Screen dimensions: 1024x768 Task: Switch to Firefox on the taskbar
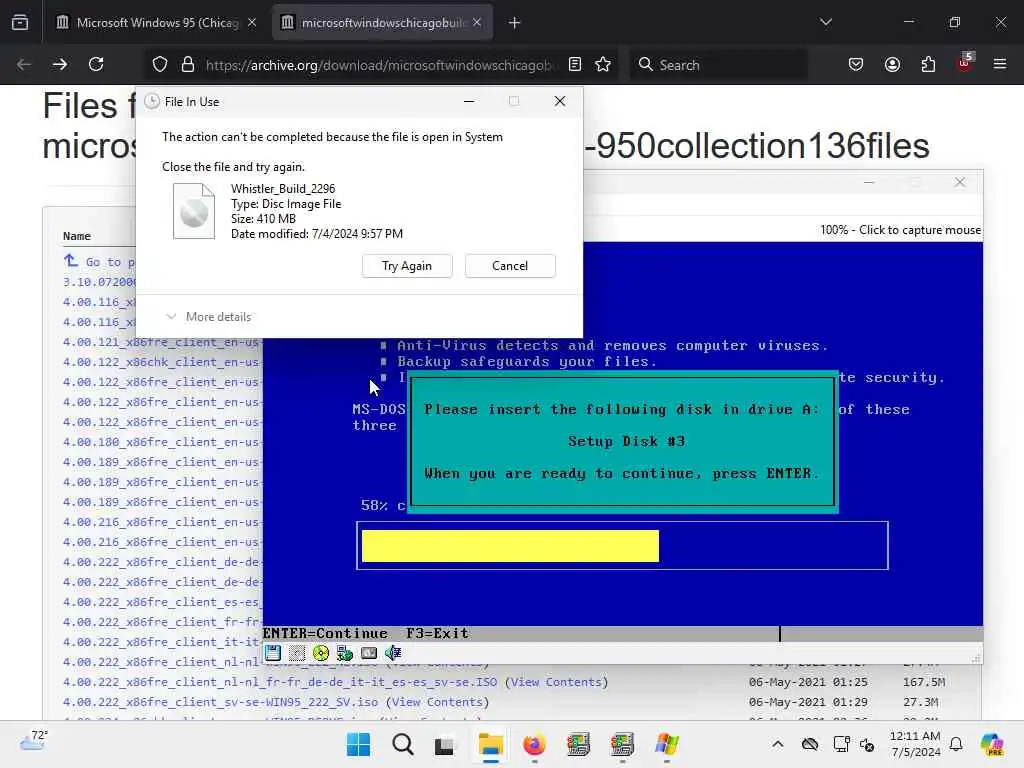click(534, 744)
